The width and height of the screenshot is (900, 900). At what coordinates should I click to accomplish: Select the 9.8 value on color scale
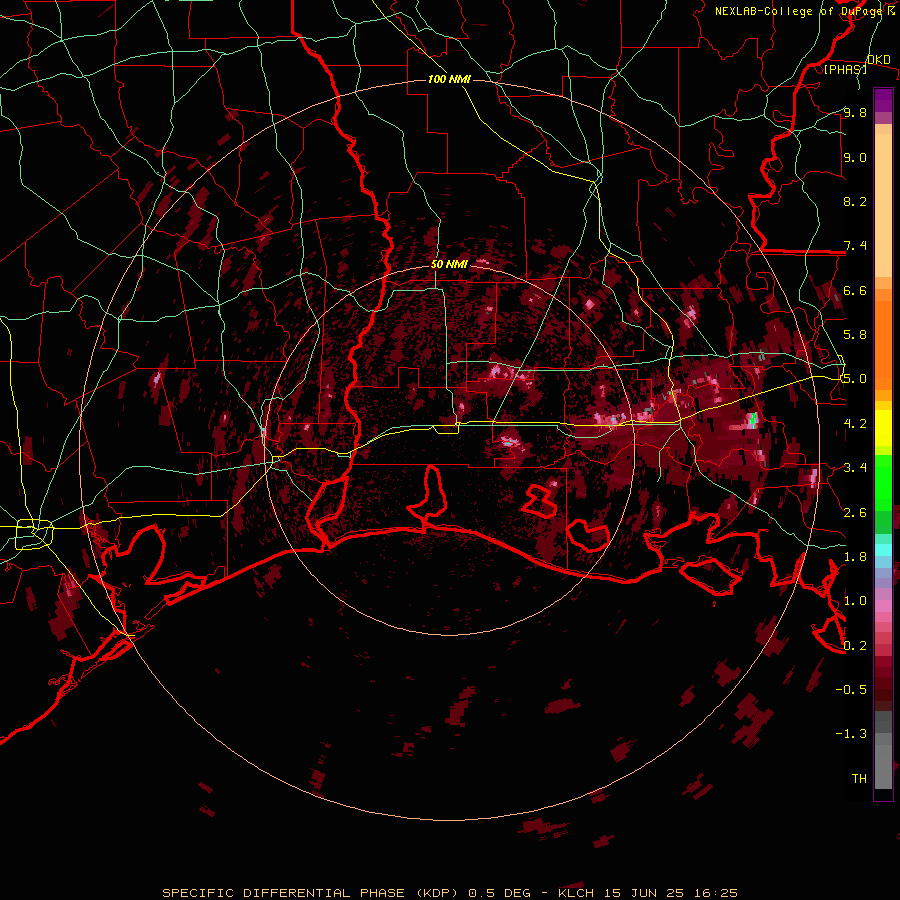855,112
